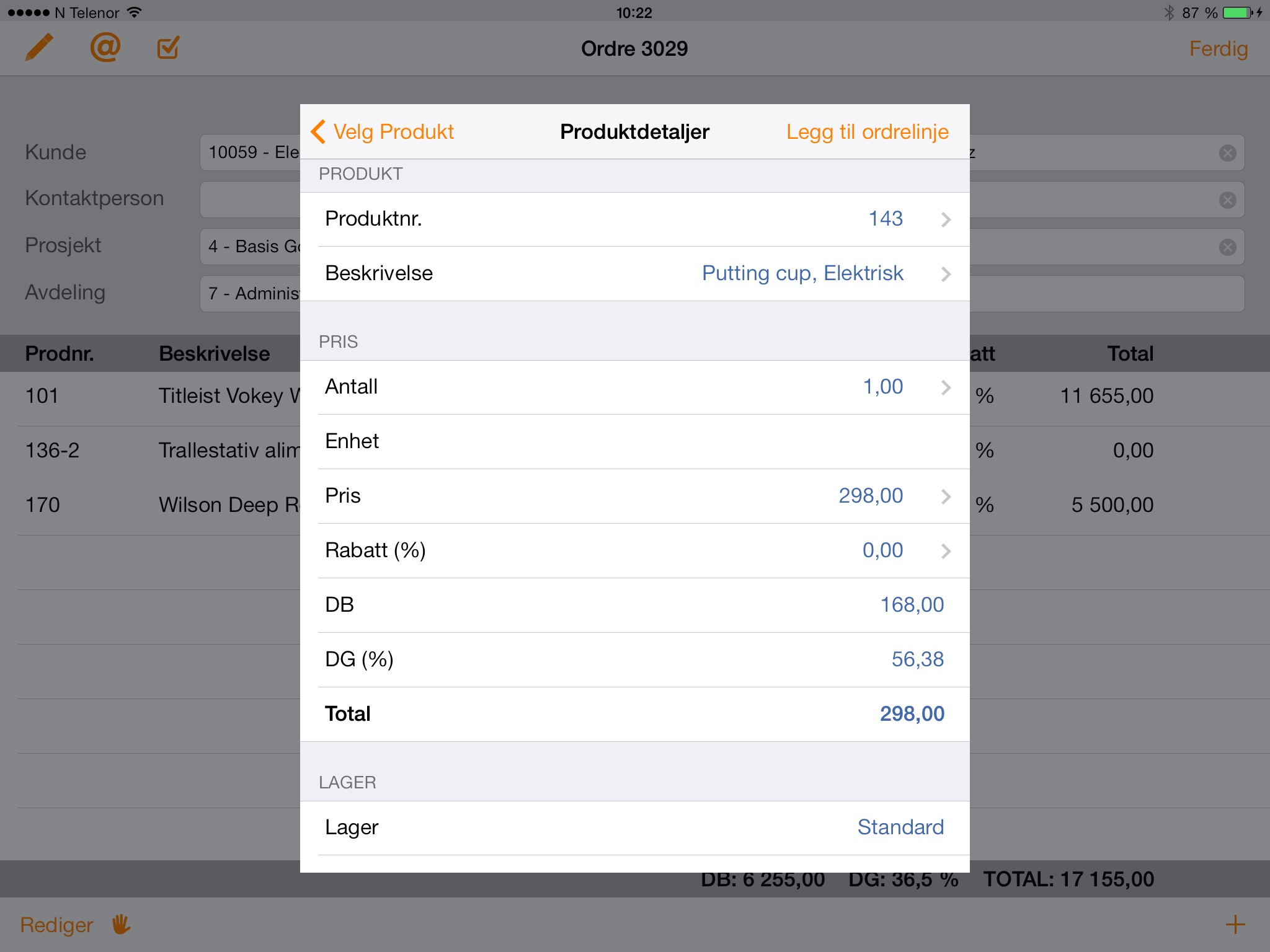Select the Putting cup, Elektrisk description

[x=802, y=273]
